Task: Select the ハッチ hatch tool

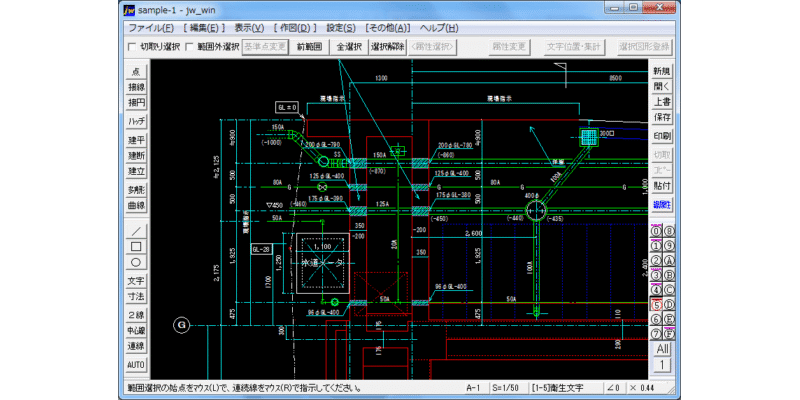Action: click(136, 121)
